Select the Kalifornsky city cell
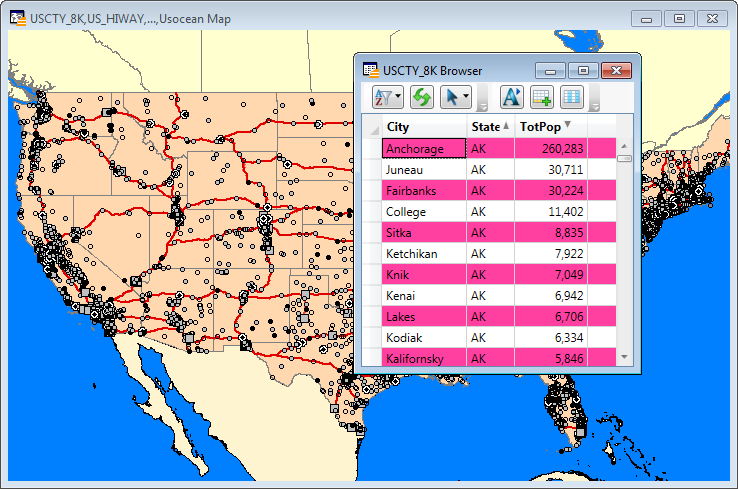738x489 pixels. click(x=424, y=358)
